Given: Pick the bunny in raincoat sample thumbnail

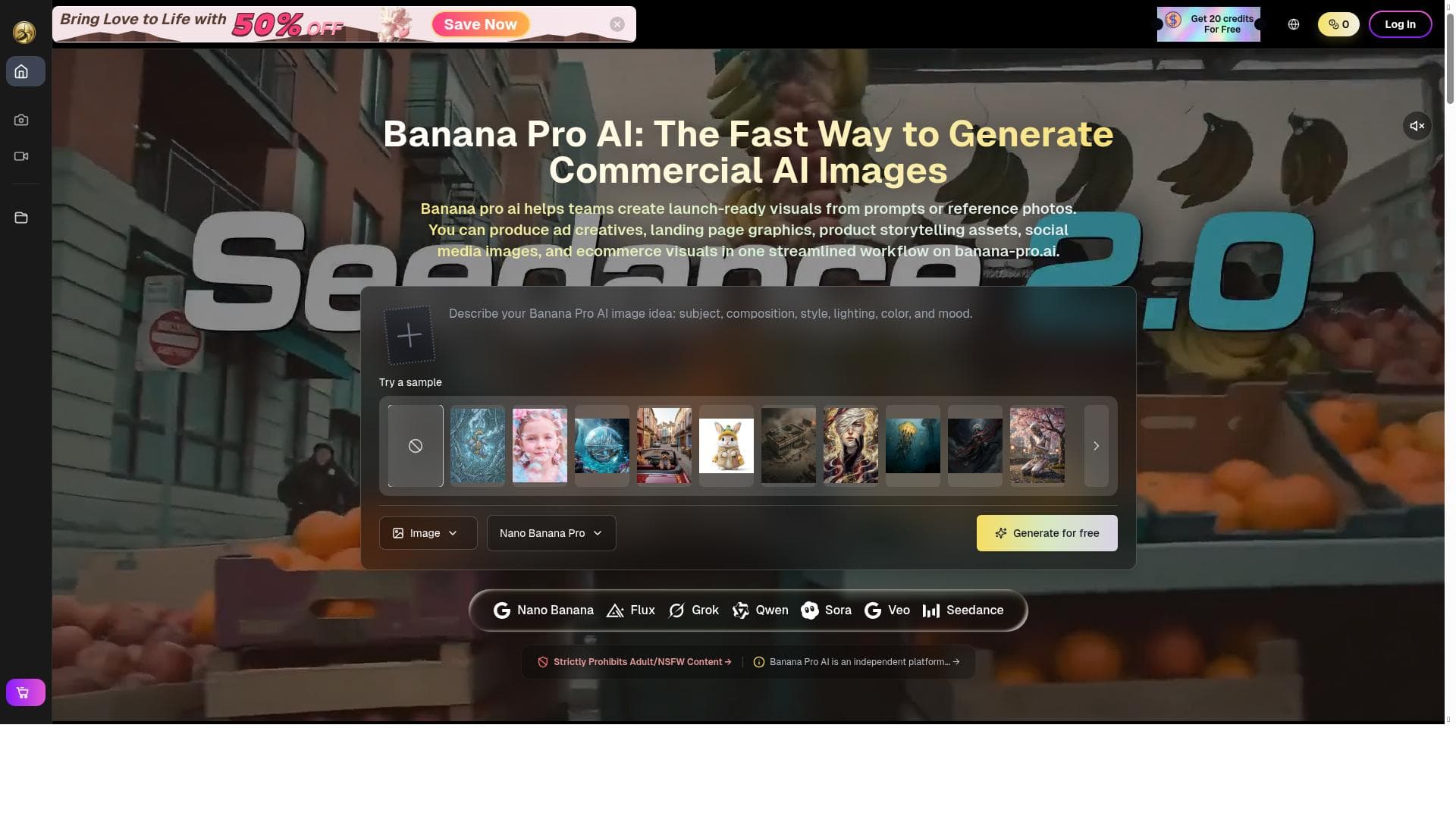Looking at the screenshot, I should coord(726,446).
